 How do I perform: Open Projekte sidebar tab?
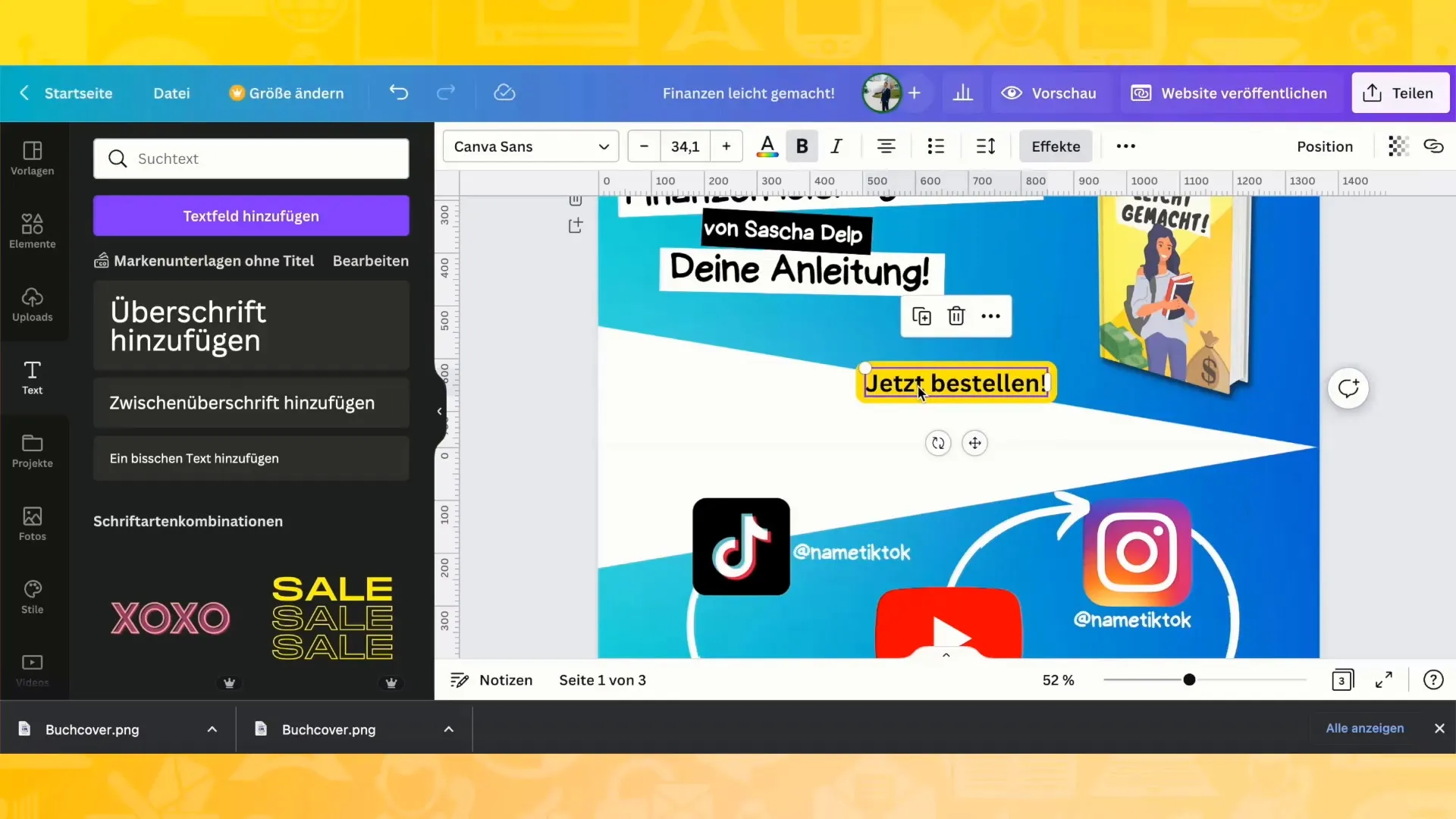pyautogui.click(x=33, y=451)
